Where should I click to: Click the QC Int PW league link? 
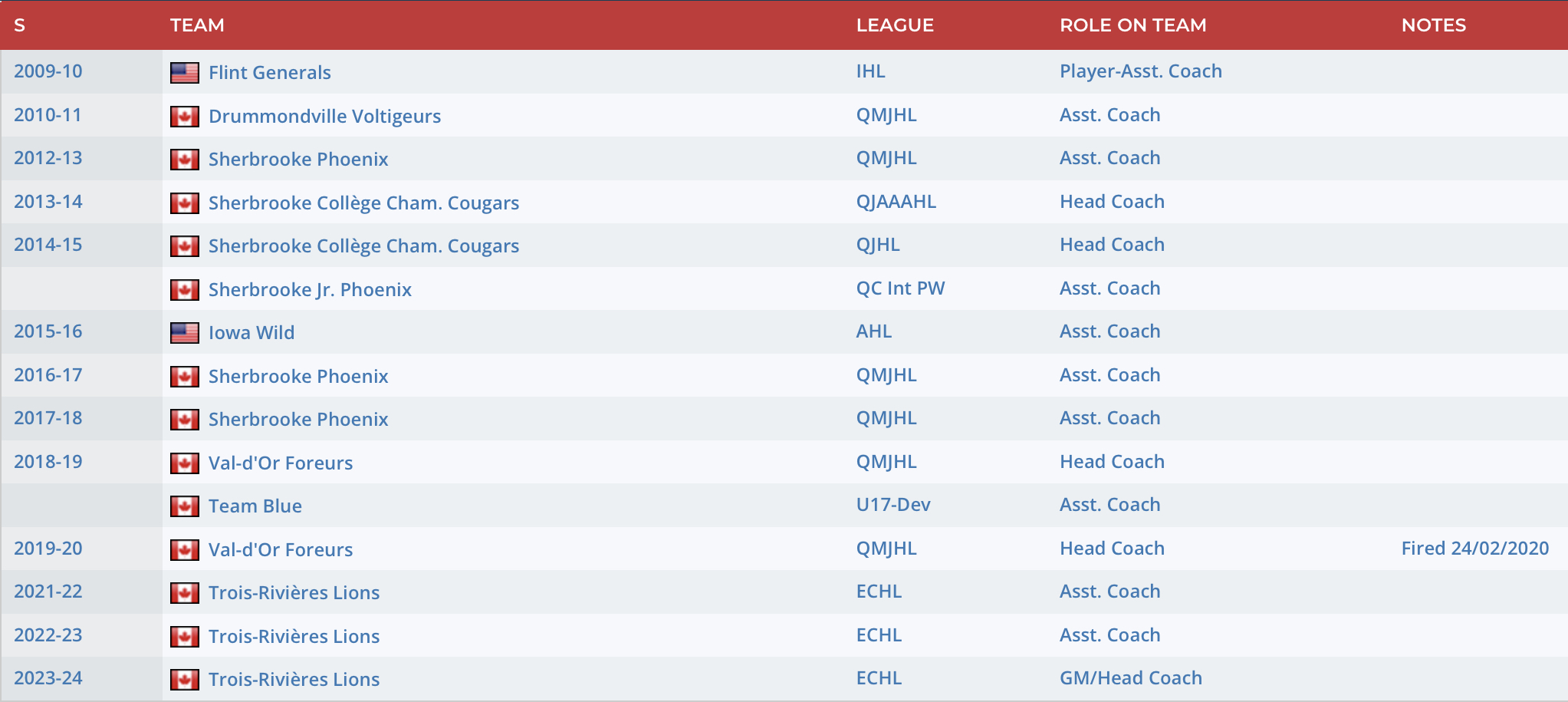click(x=900, y=288)
